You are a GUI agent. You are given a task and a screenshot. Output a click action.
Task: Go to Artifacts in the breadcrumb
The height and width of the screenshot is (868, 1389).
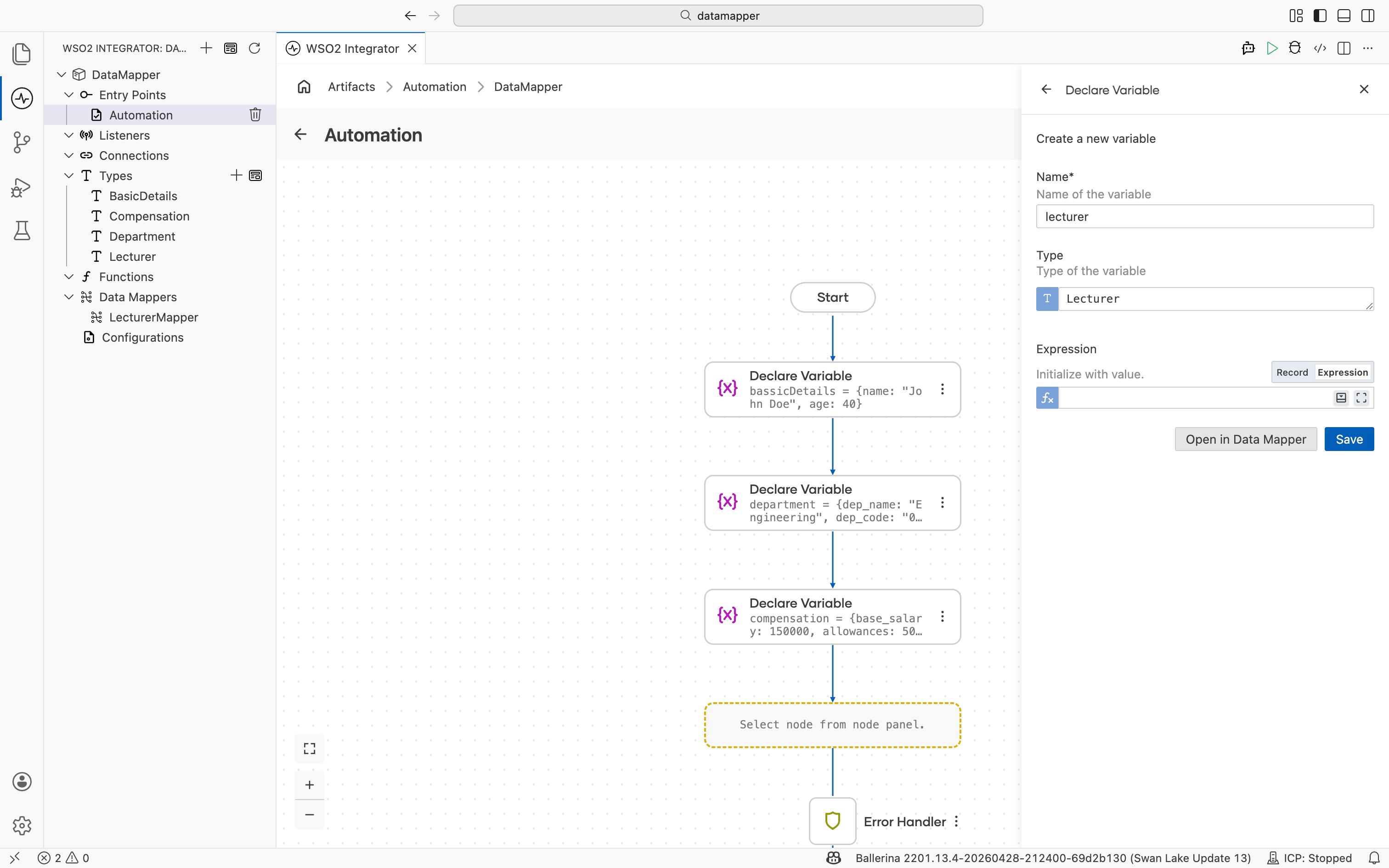tap(351, 87)
